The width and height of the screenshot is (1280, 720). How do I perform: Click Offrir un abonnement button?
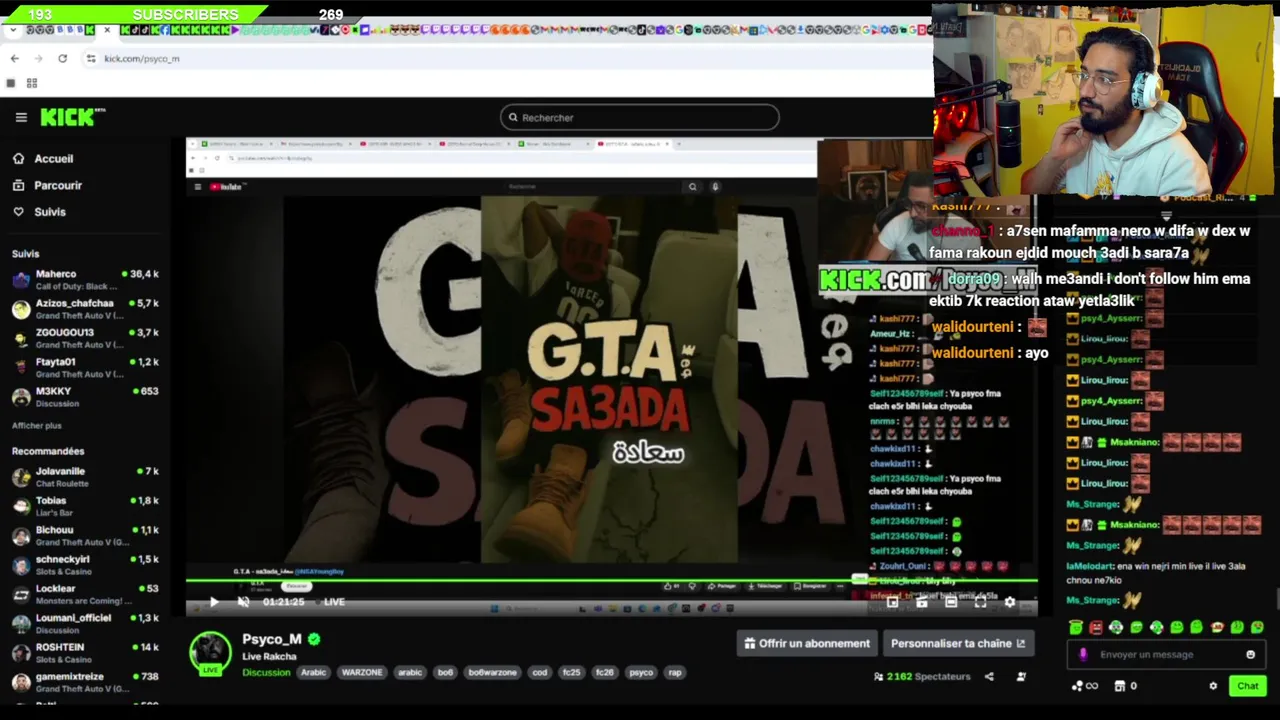(x=807, y=643)
